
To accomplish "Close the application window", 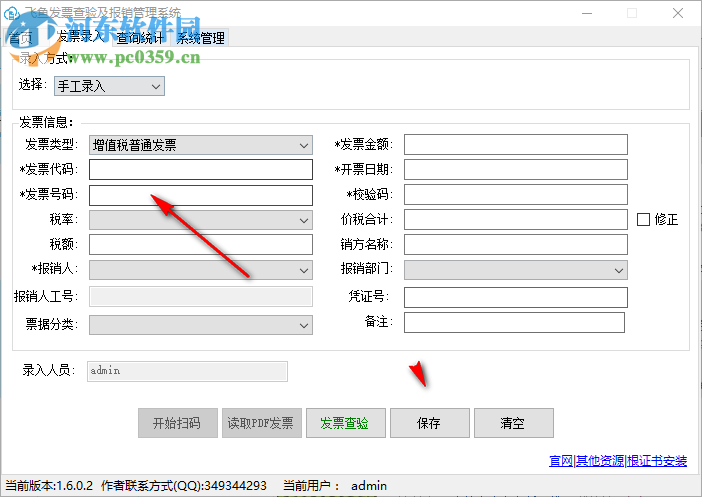I will coord(678,13).
